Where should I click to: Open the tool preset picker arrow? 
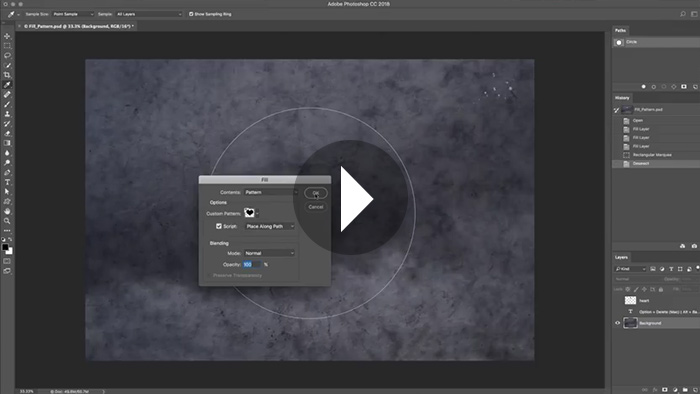(x=18, y=14)
